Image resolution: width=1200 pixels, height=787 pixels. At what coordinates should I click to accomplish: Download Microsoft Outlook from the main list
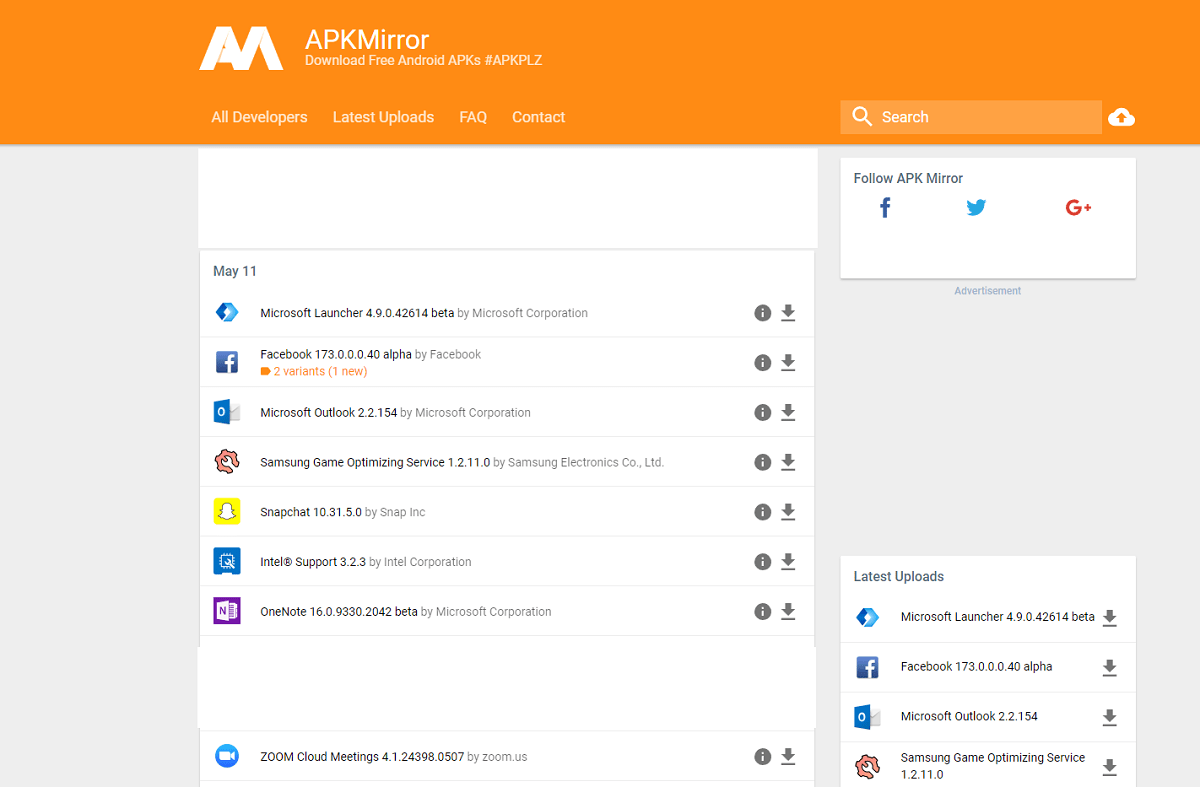tap(788, 412)
